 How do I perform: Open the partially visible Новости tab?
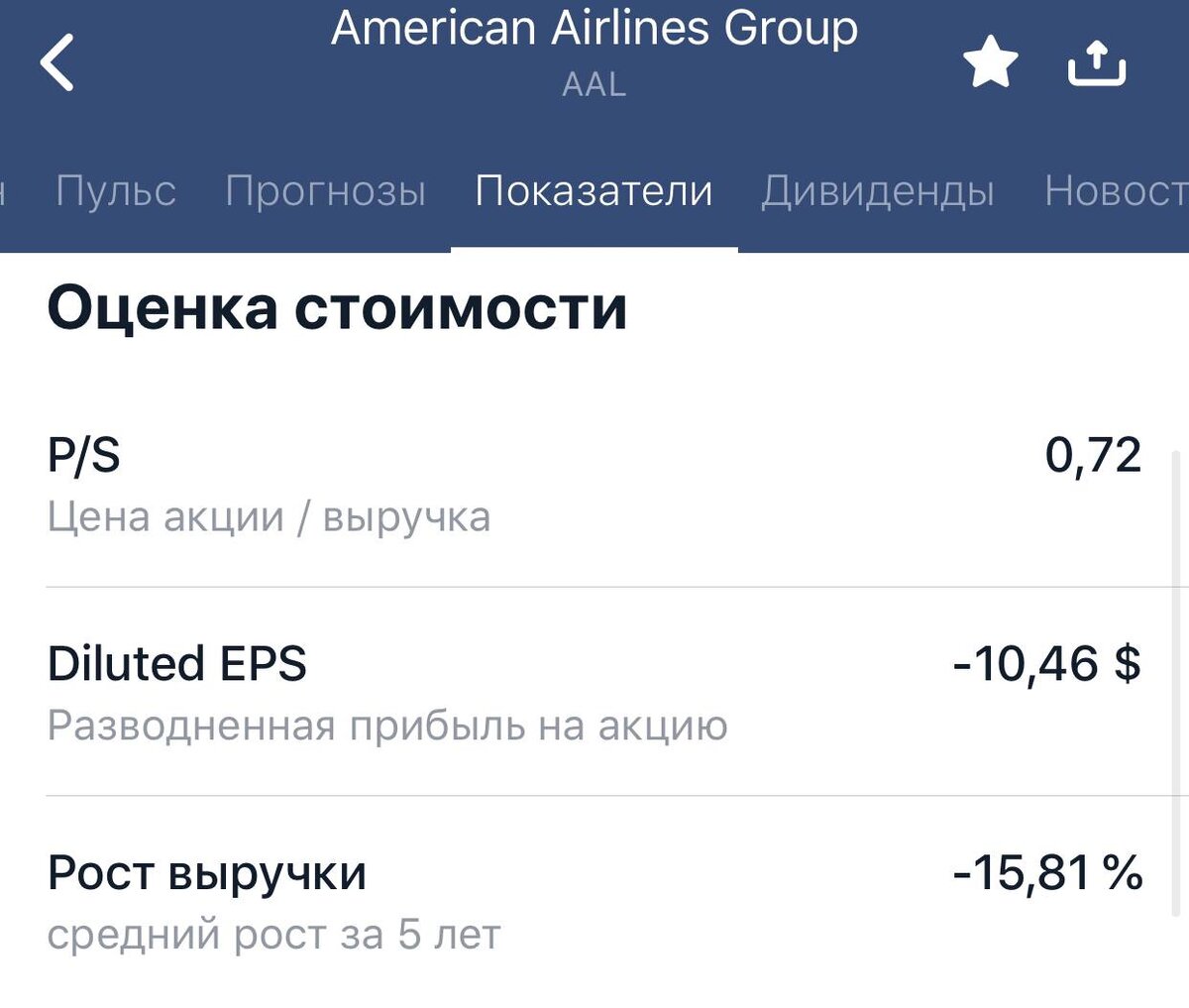pyautogui.click(x=1115, y=190)
